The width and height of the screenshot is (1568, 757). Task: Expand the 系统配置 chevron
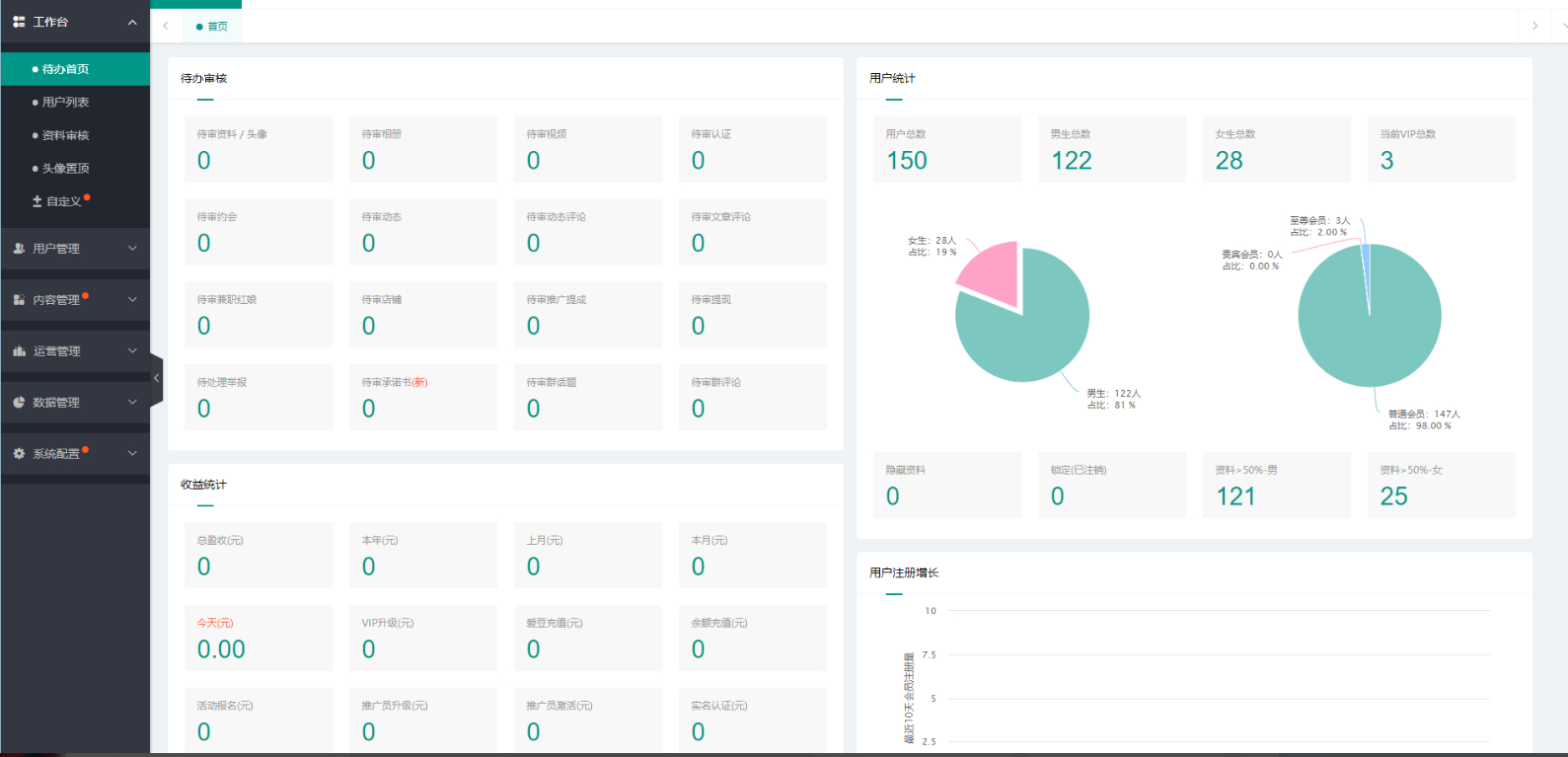point(132,454)
